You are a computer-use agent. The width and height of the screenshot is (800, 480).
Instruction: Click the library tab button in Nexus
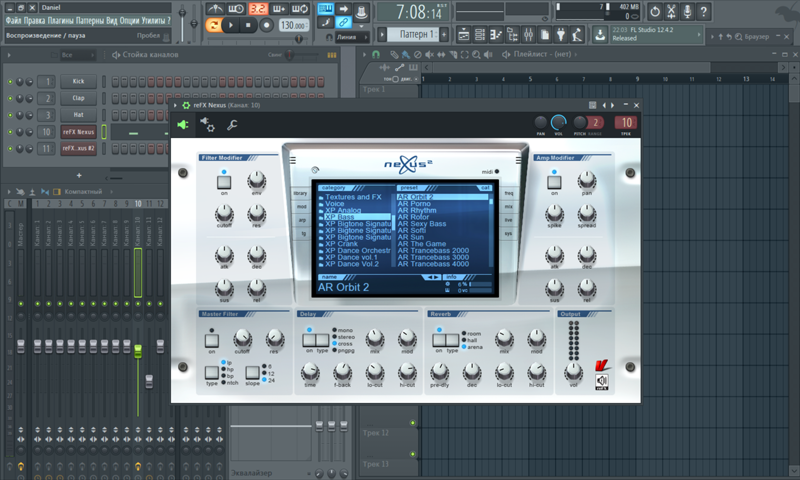(x=301, y=193)
